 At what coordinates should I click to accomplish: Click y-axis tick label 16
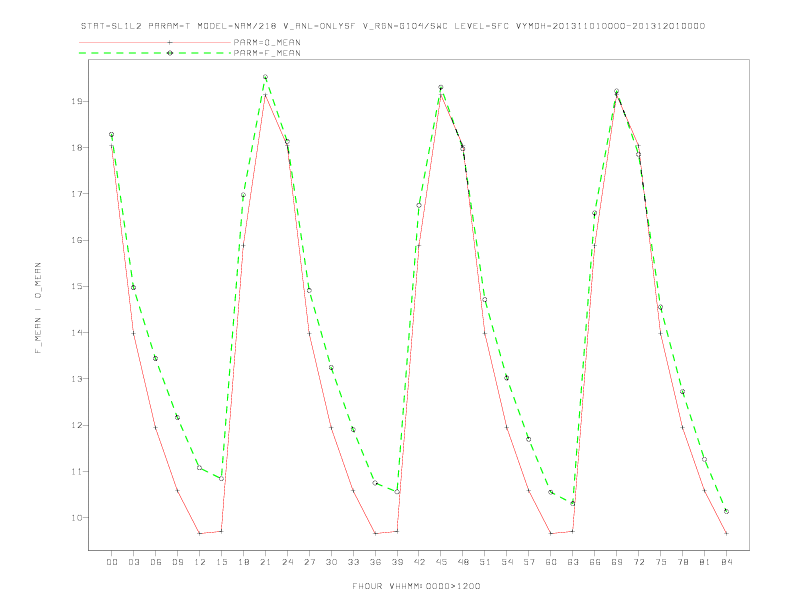[76, 240]
